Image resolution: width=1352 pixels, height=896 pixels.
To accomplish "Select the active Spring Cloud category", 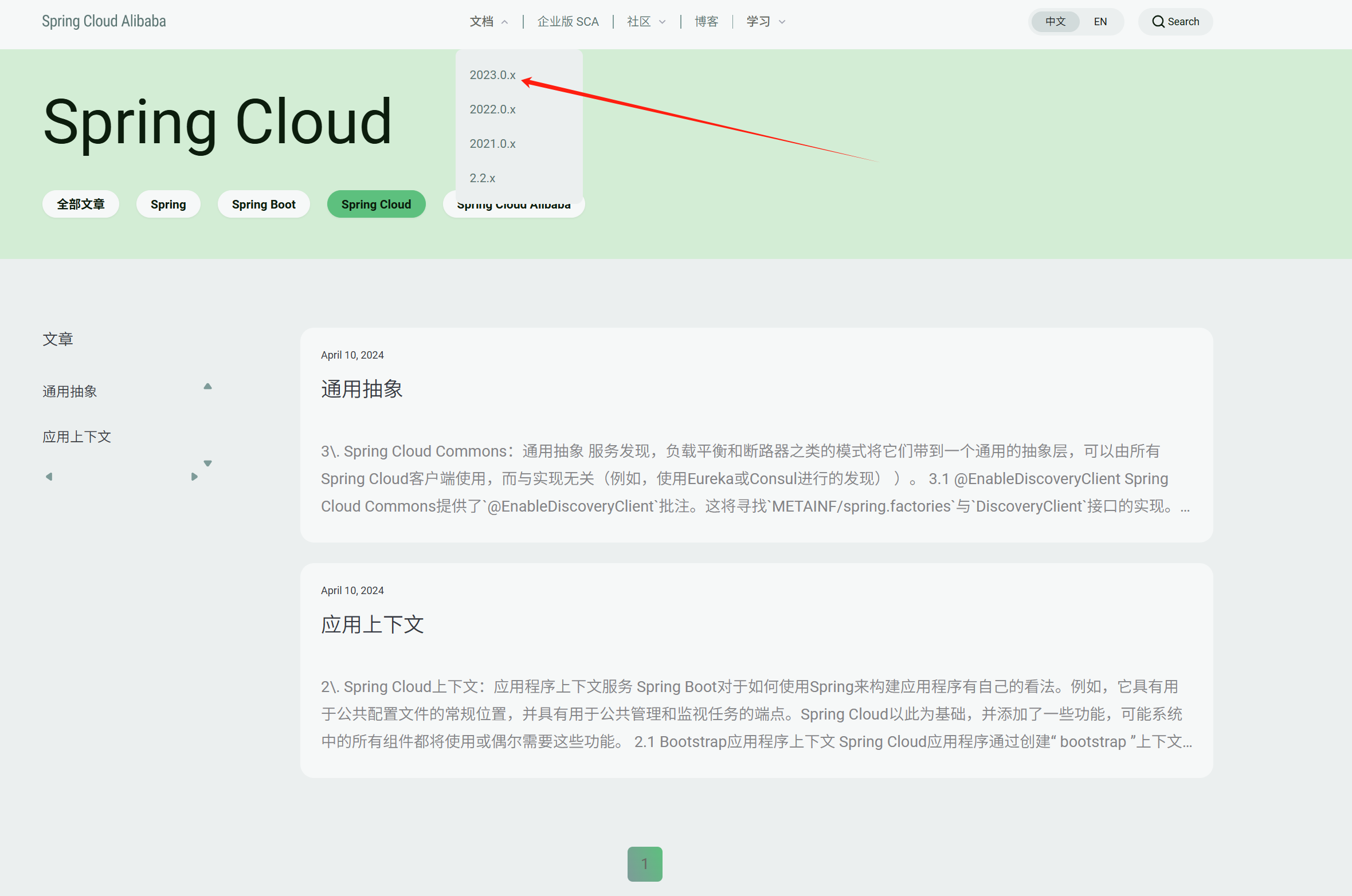I will tap(377, 204).
